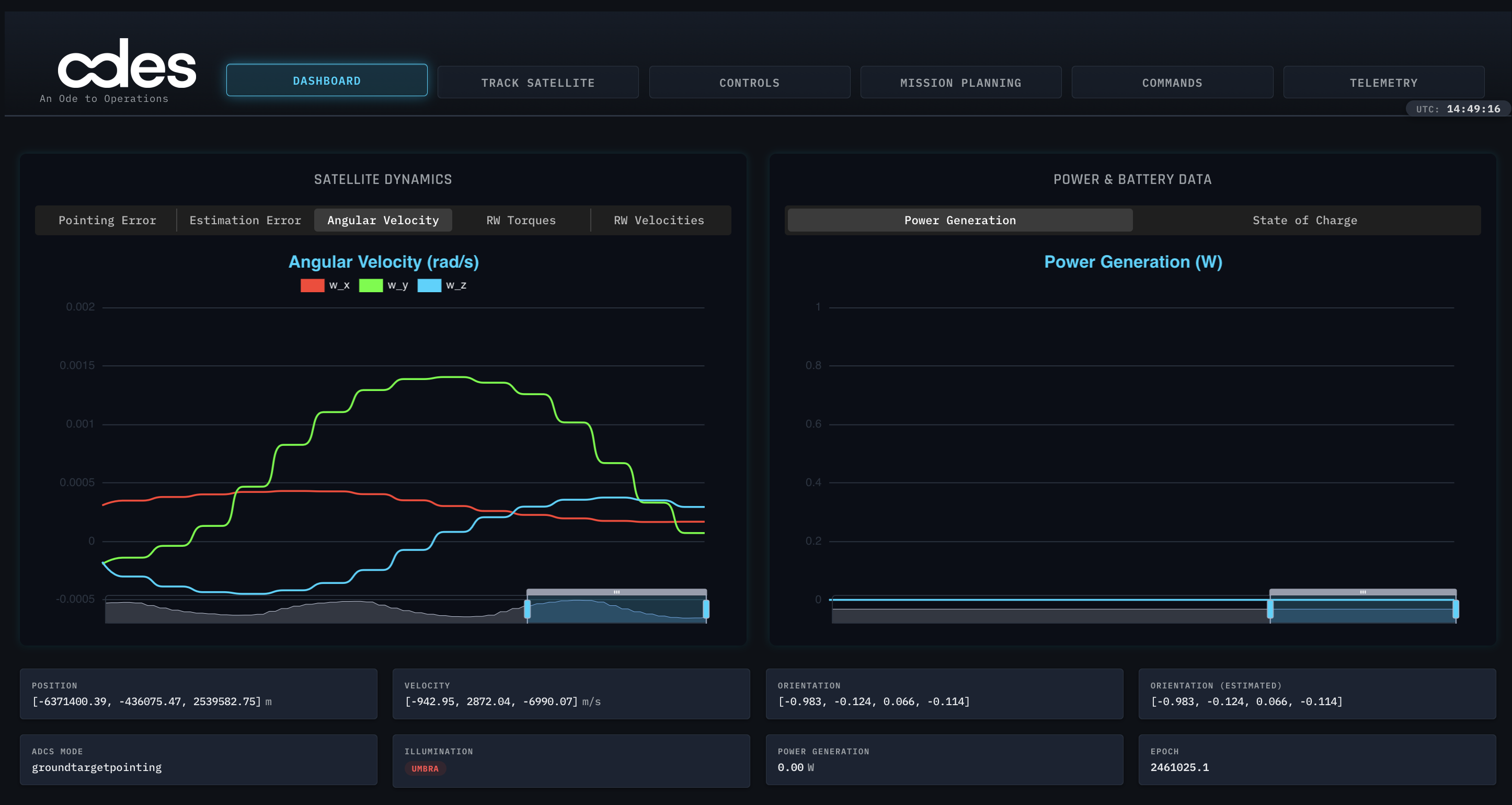Show the Estimation Error chart
The height and width of the screenshot is (805, 1512).
point(245,220)
